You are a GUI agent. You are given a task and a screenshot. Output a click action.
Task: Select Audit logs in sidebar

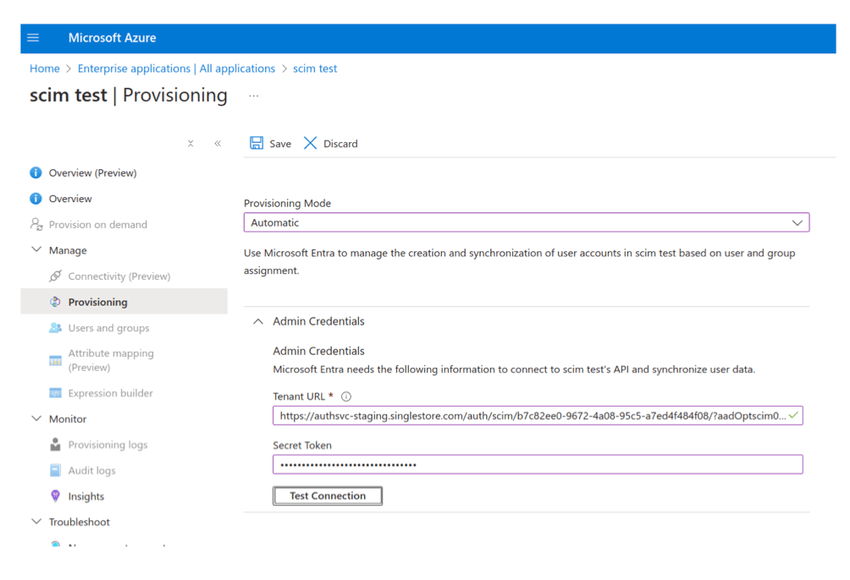click(x=91, y=470)
